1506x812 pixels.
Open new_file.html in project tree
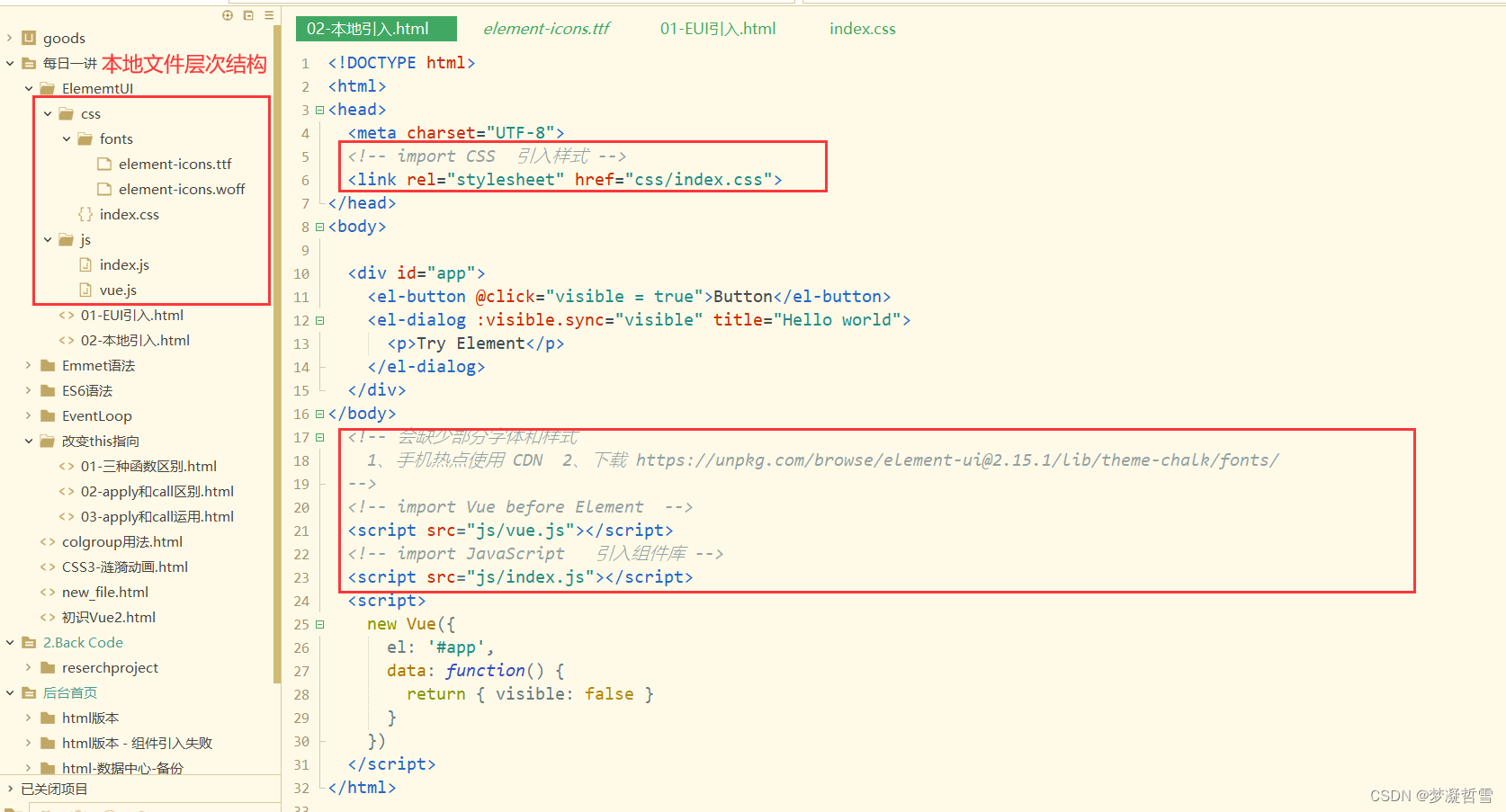(x=105, y=592)
